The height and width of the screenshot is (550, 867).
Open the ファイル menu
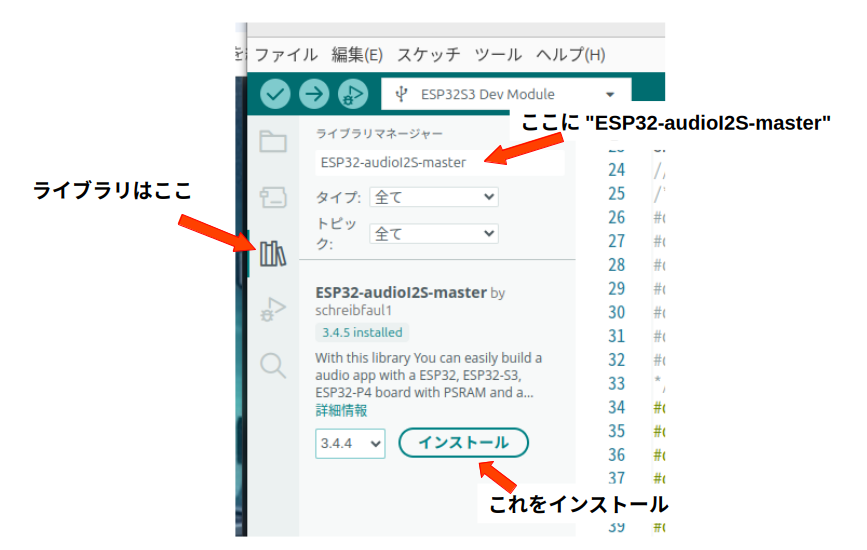click(286, 55)
